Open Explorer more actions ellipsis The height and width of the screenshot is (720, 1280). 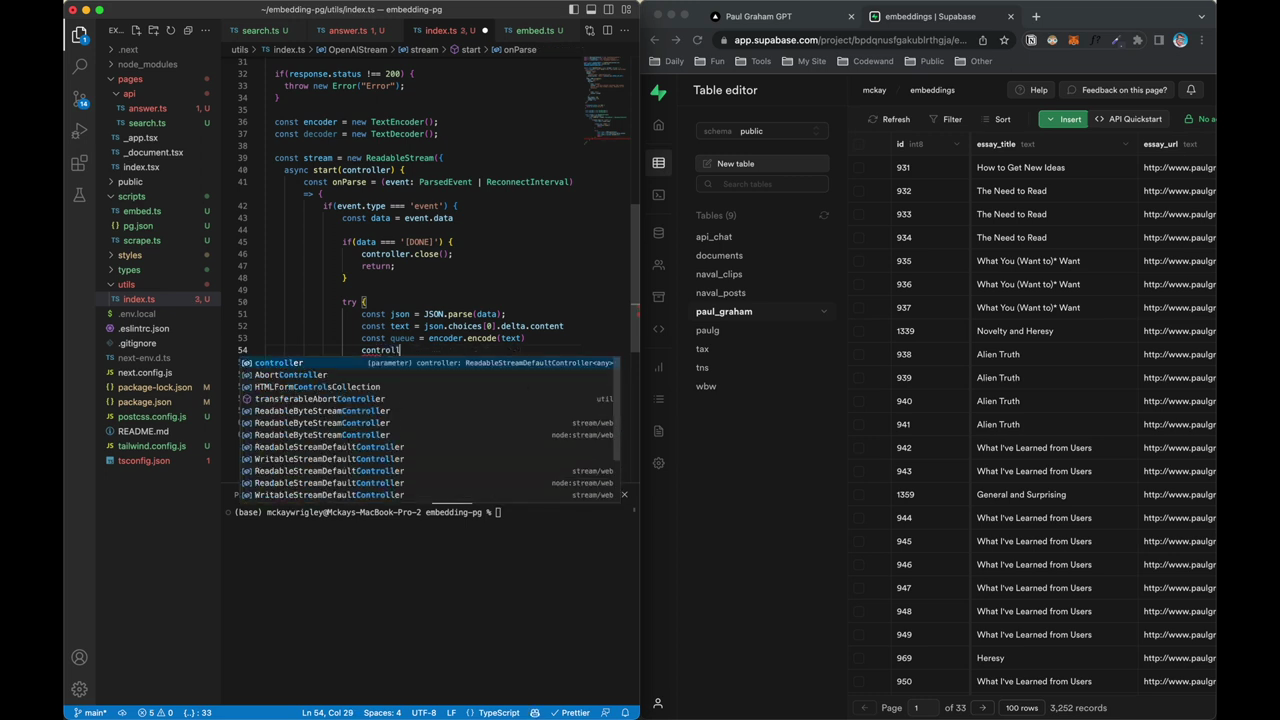pos(205,30)
